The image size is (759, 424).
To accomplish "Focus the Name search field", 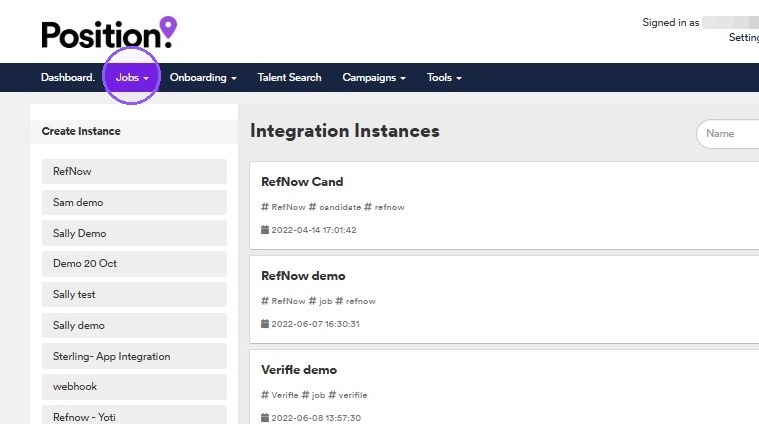I will [728, 134].
